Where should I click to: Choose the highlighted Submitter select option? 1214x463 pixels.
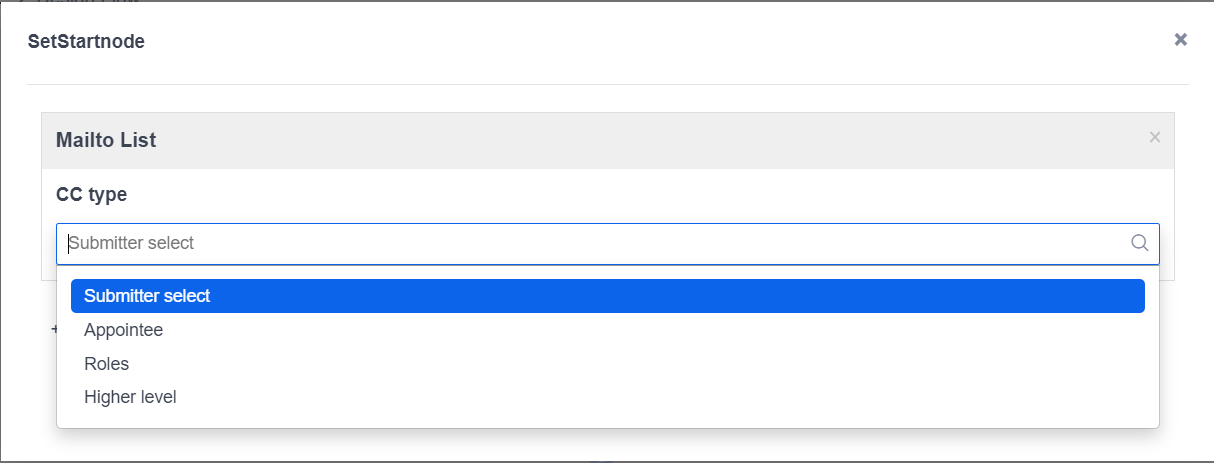607,296
